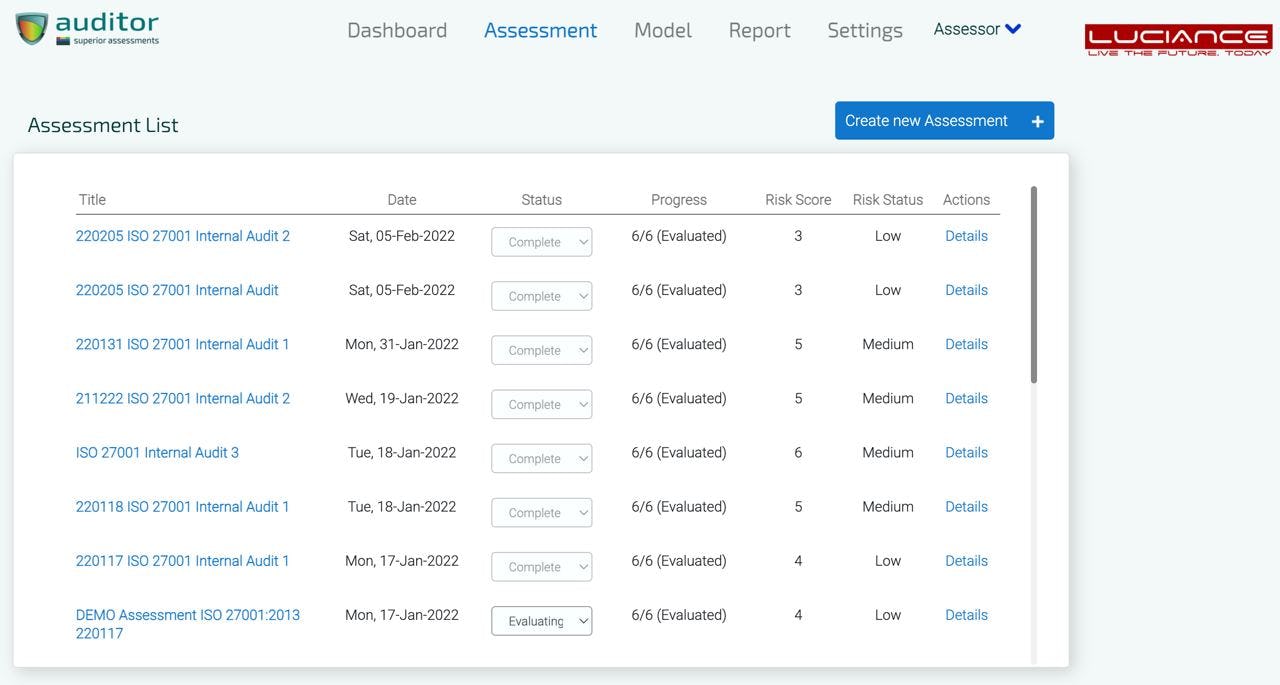Open 220131 ISO 27001 Internal Audit 1

pos(182,343)
